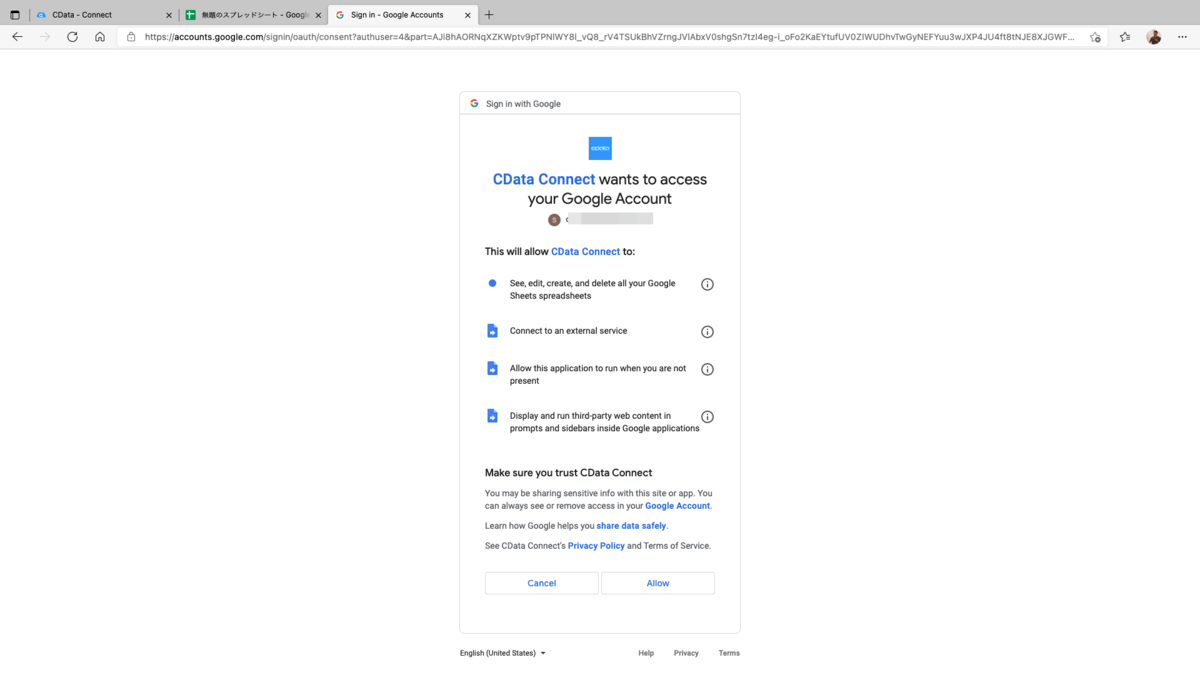Screen dimensions: 1200x675
Task: View info for run when not present
Action: click(707, 369)
